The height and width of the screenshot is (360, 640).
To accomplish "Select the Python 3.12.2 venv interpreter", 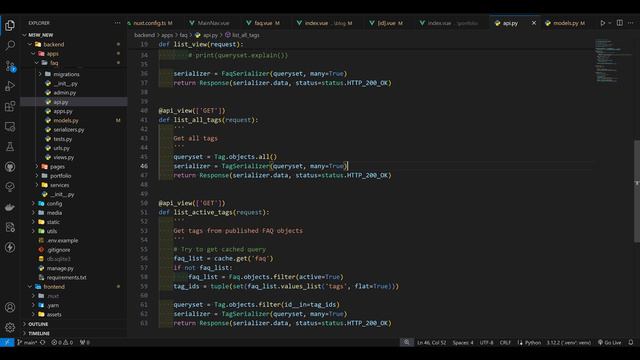I will point(569,342).
